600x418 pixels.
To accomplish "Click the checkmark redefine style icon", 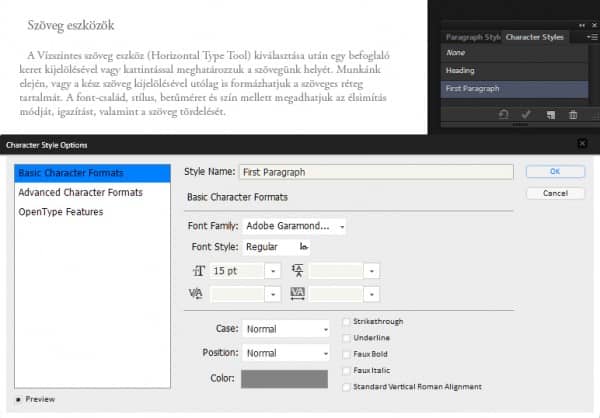I will coord(530,115).
